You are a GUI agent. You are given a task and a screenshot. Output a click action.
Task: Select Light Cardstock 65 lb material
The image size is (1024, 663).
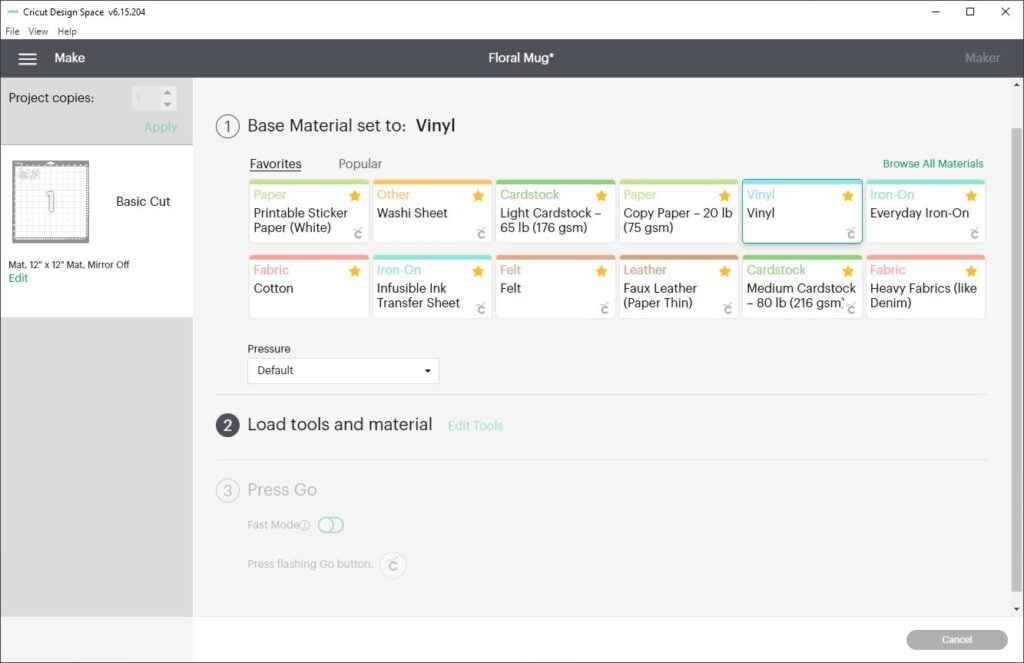556,212
